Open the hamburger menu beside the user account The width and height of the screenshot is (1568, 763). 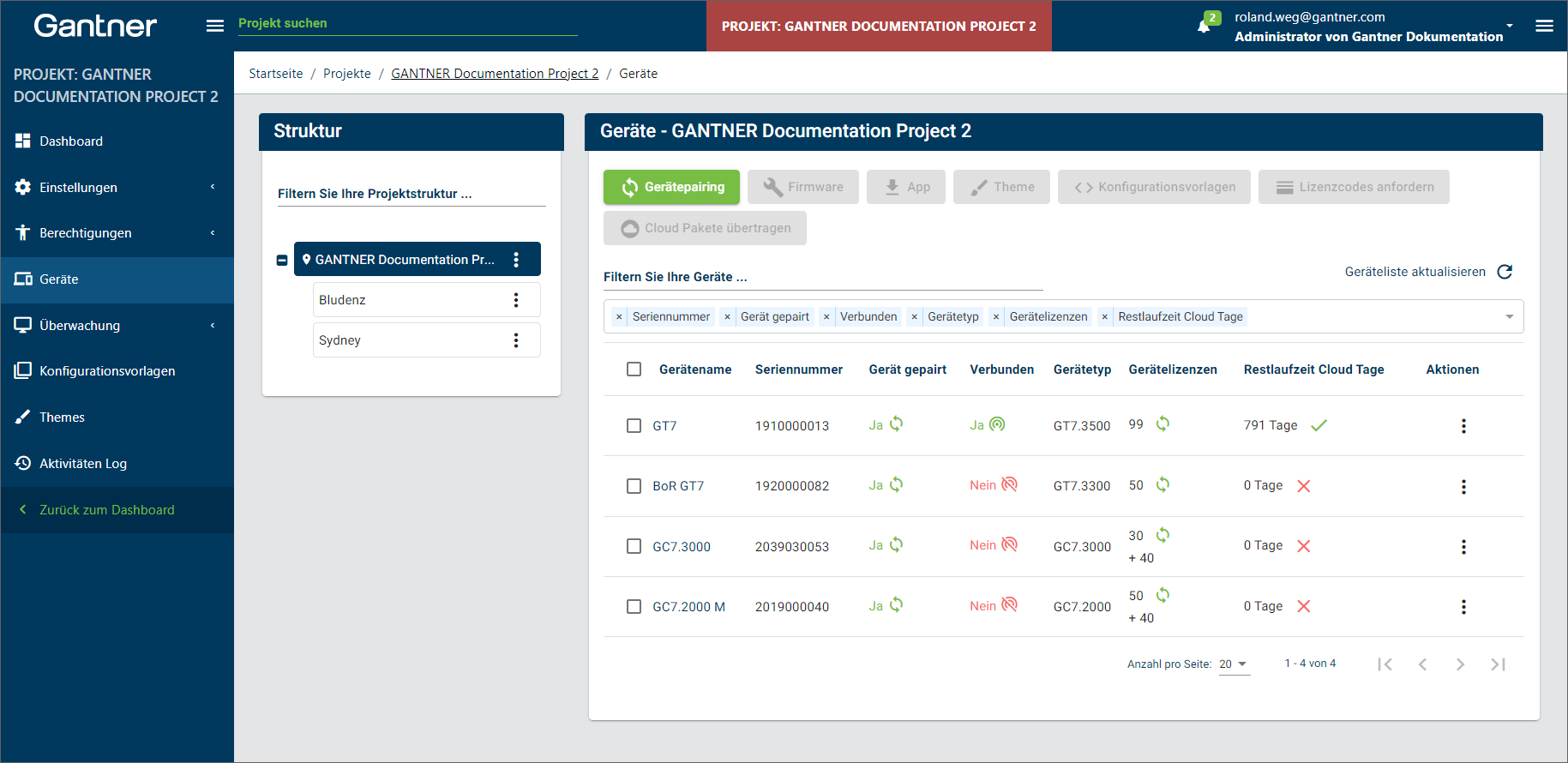coord(1544,26)
